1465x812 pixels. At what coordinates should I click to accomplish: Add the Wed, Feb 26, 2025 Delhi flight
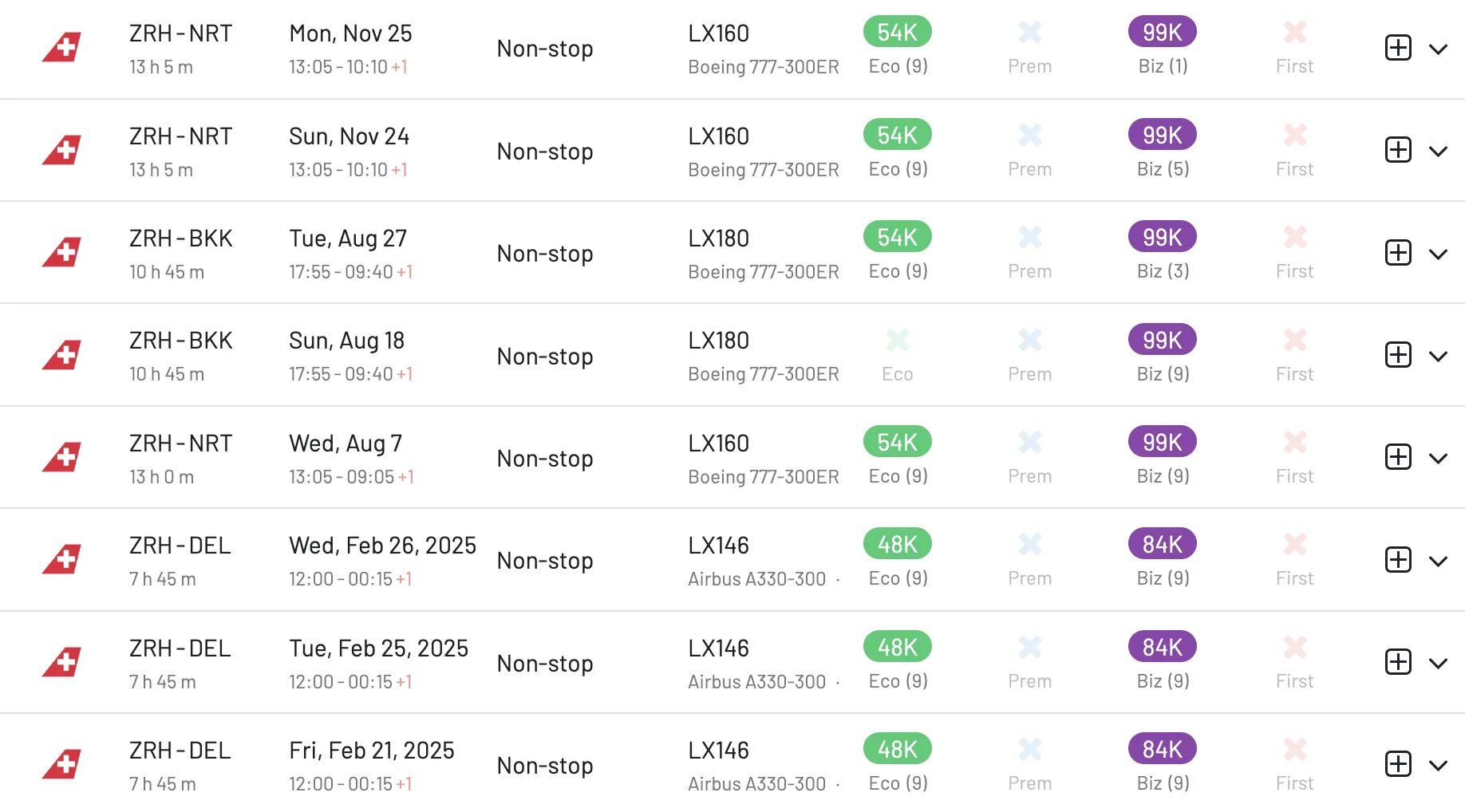tap(1398, 560)
